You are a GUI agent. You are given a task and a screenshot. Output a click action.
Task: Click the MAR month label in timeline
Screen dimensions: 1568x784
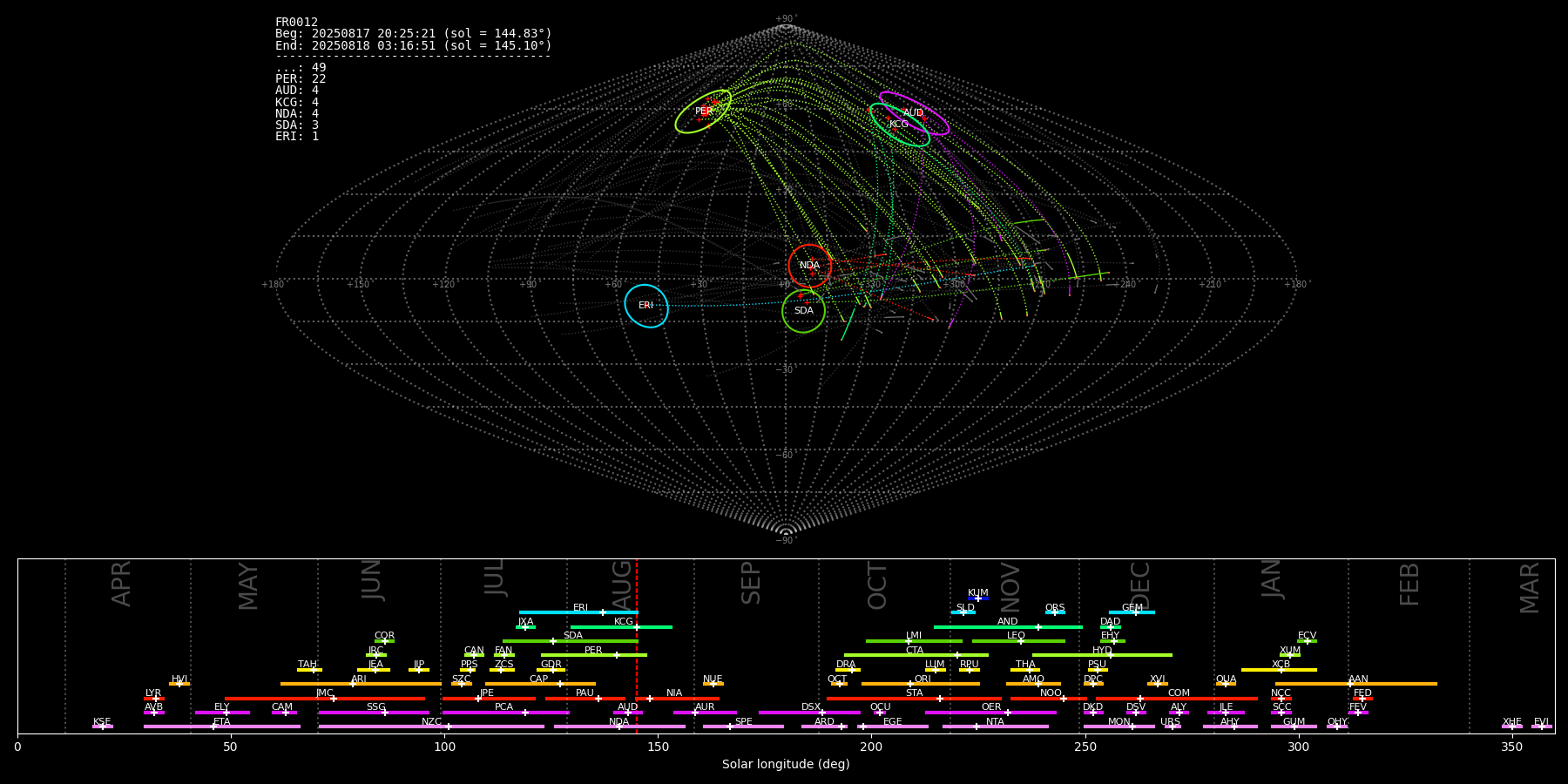pos(1530,588)
